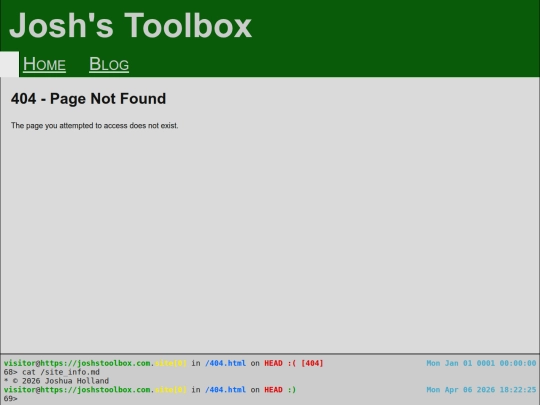The width and height of the screenshot is (540, 405).
Task: Open the Blog navigation link
Action: [109, 64]
